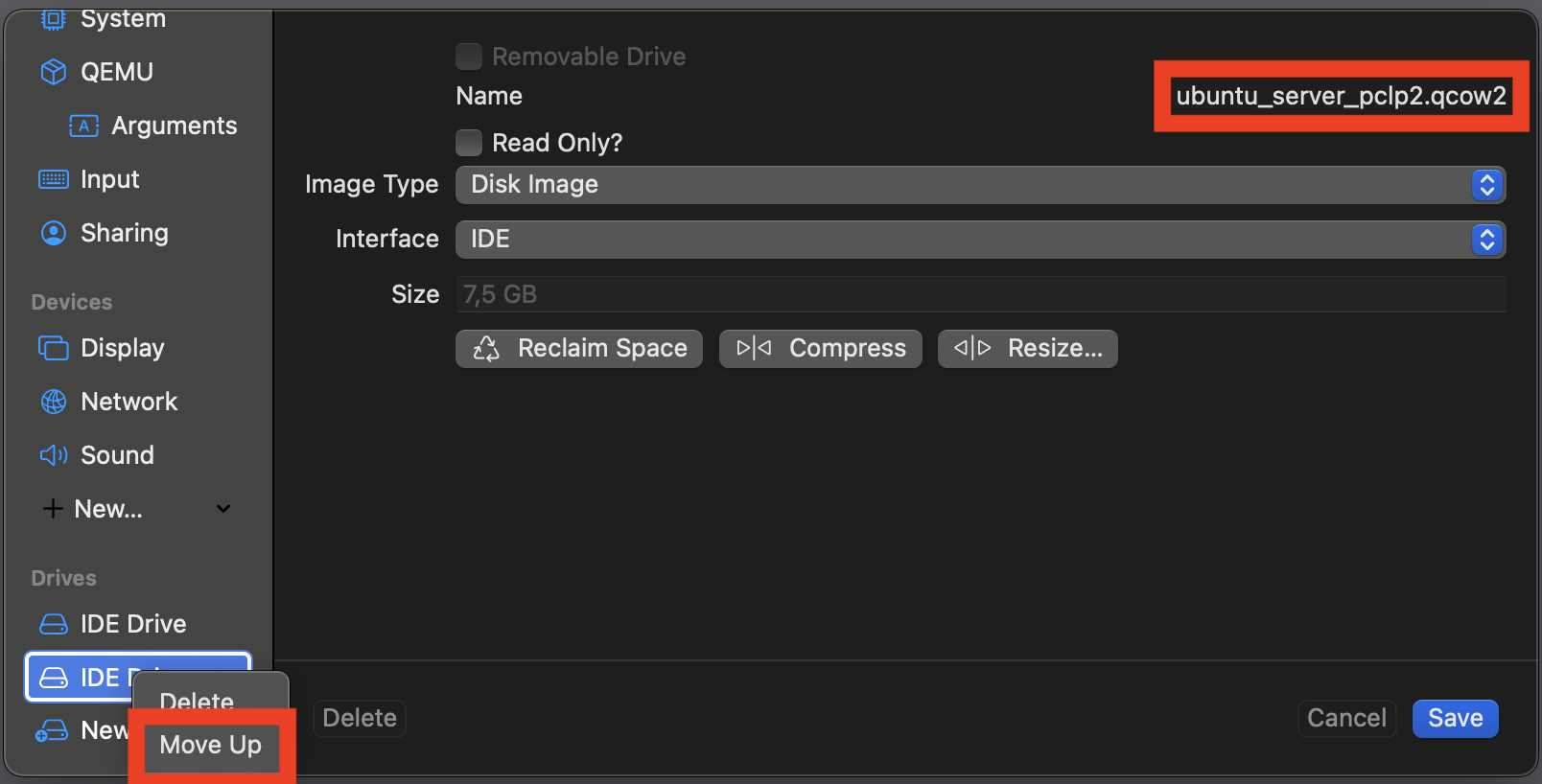Enable the Read Only? checkbox
This screenshot has height=784, width=1542.
[469, 143]
